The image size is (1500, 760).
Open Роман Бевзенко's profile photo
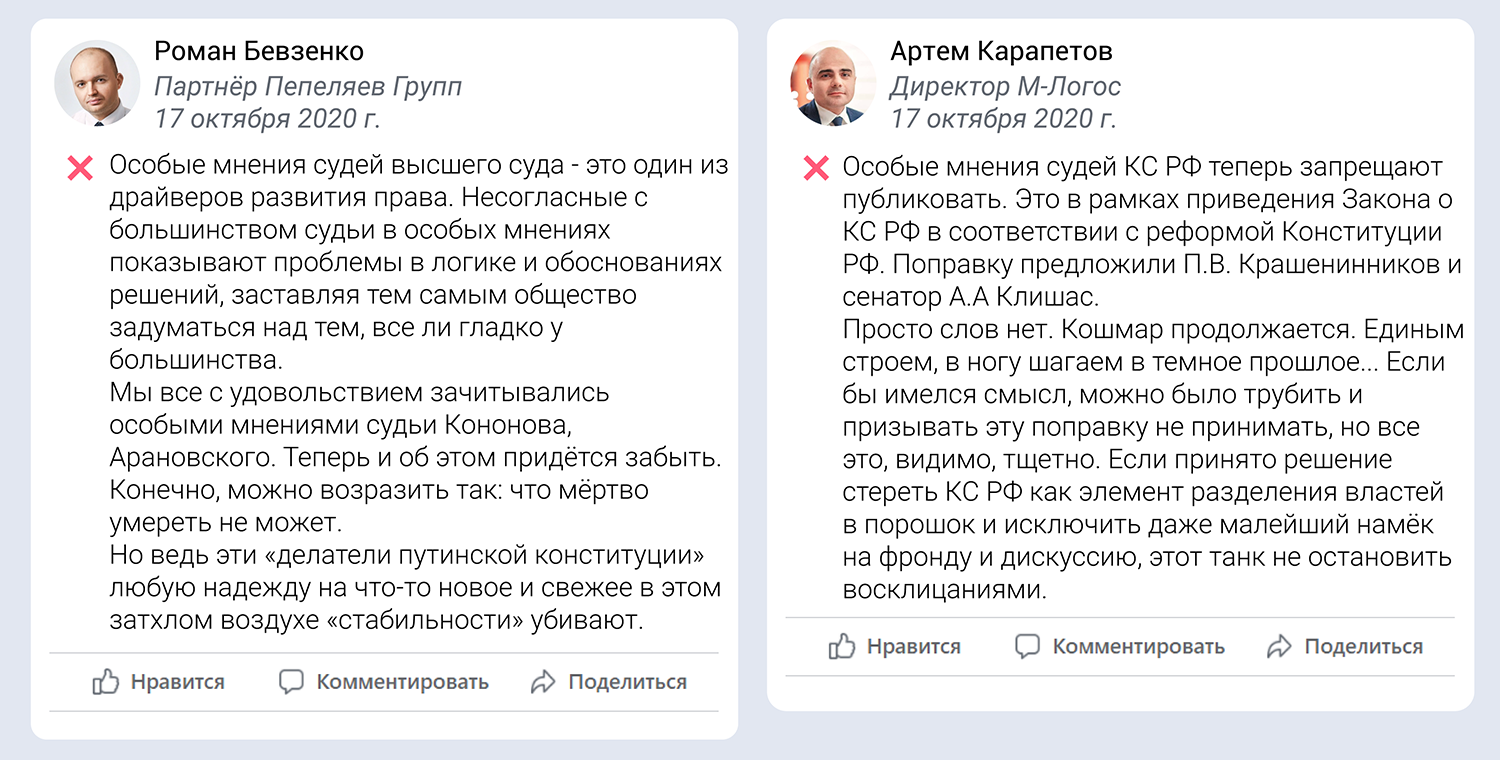click(96, 84)
